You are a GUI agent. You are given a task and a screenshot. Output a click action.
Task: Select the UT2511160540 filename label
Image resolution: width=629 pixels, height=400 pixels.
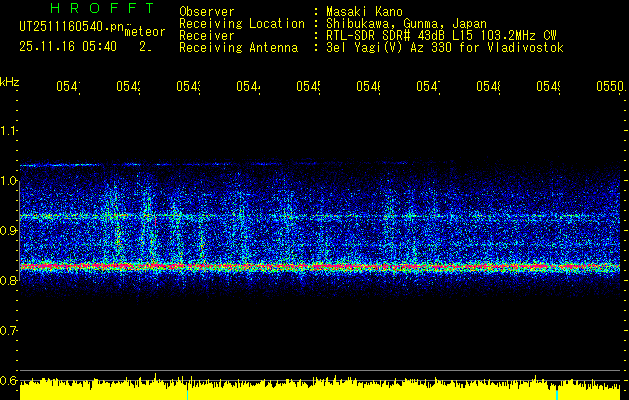(71, 29)
